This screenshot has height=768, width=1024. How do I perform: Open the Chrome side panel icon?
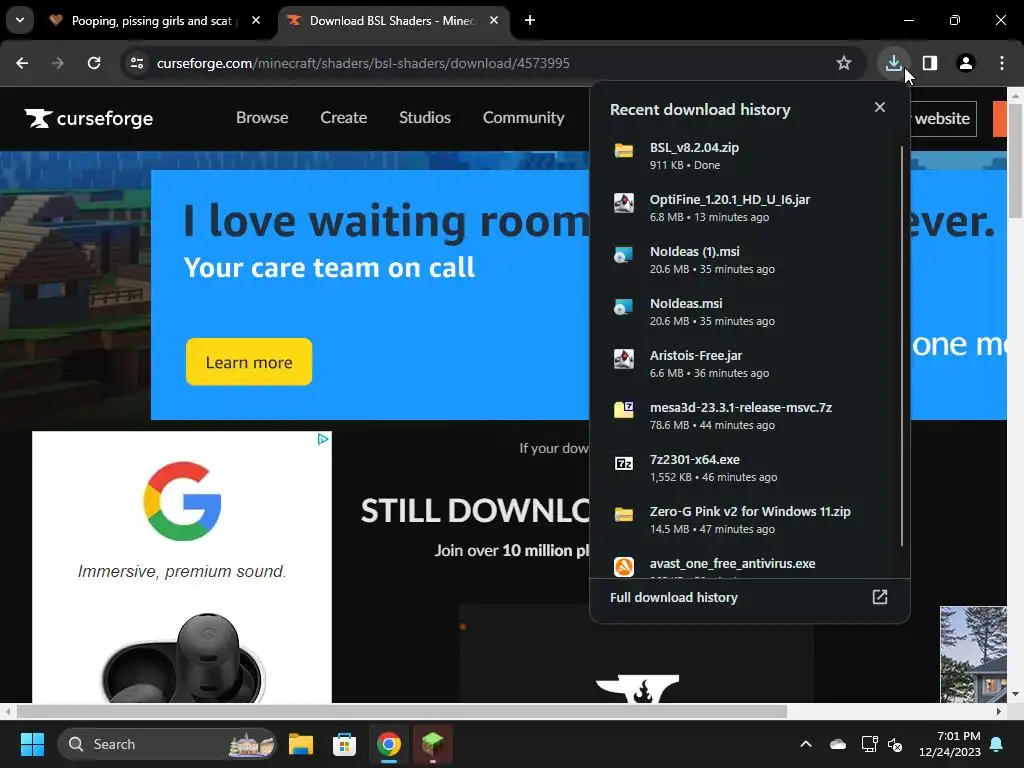point(929,63)
